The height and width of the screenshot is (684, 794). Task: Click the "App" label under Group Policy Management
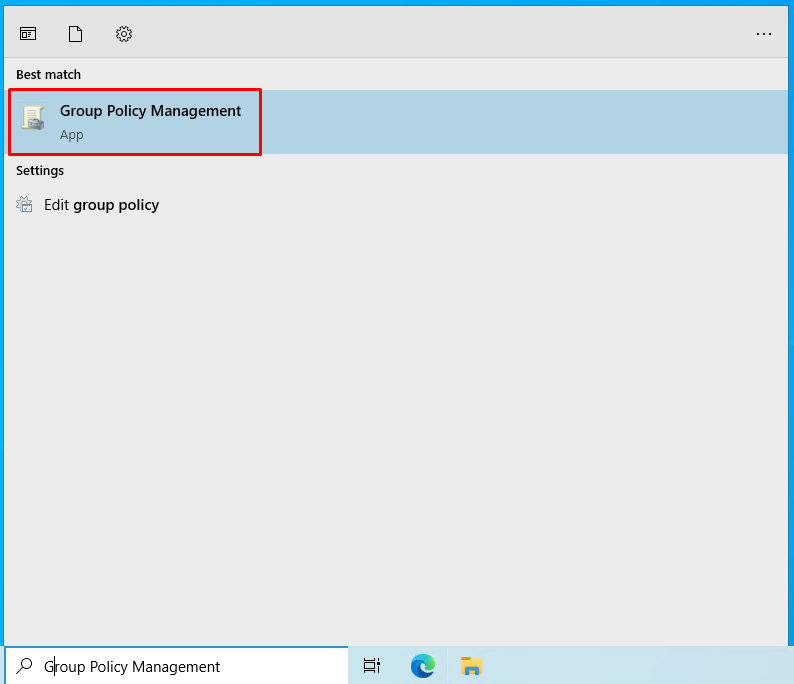[x=71, y=135]
